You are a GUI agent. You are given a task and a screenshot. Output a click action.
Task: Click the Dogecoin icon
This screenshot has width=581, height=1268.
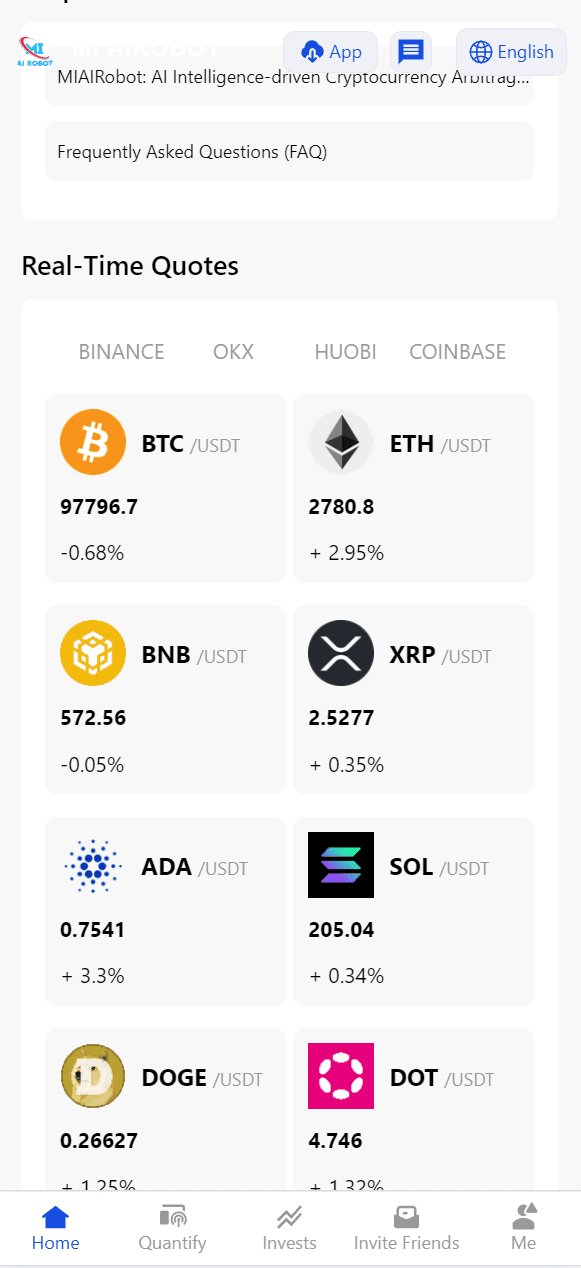point(93,1076)
